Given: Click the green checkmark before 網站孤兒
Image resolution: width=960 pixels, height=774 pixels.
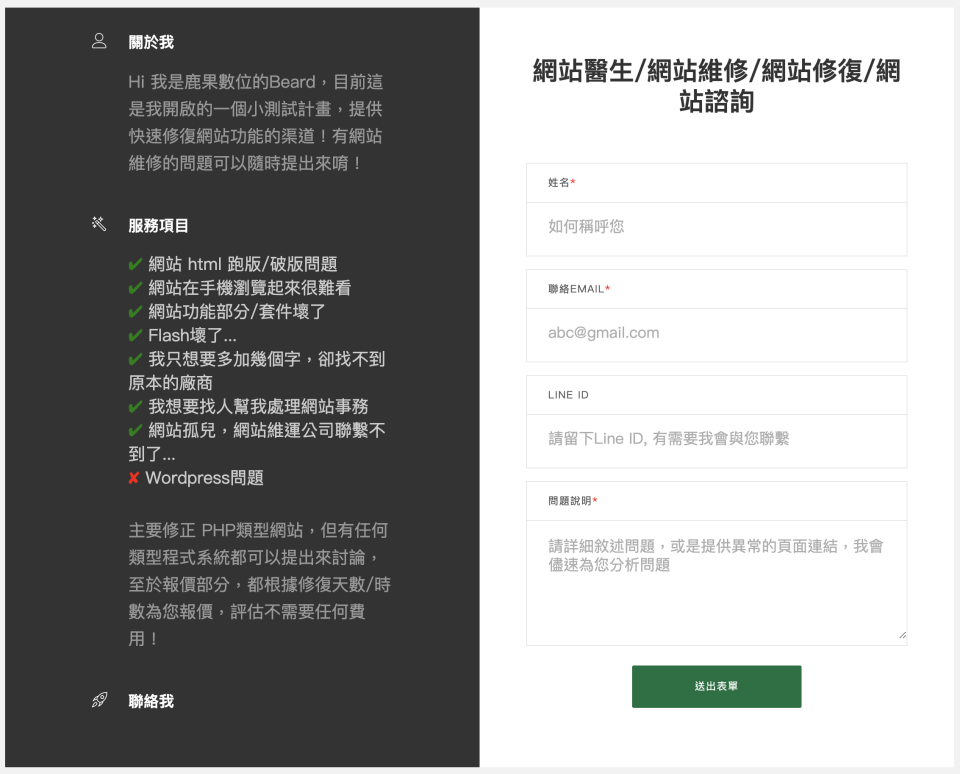Looking at the screenshot, I should click(x=135, y=430).
